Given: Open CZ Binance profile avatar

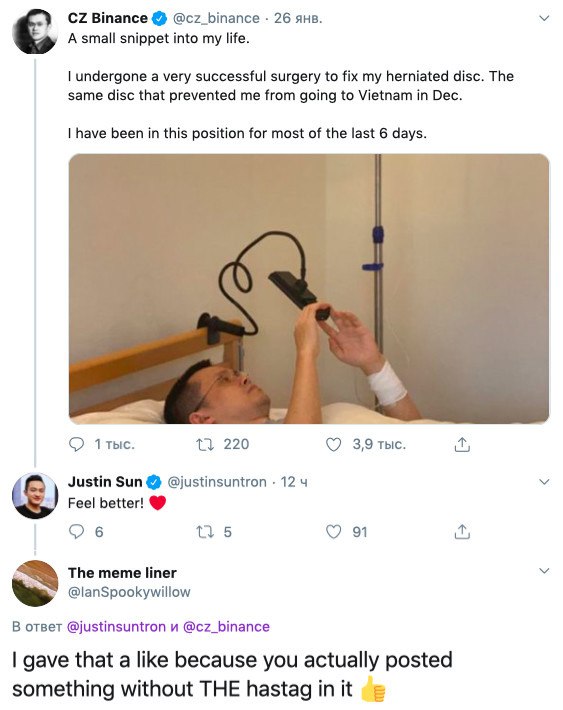Looking at the screenshot, I should [35, 31].
